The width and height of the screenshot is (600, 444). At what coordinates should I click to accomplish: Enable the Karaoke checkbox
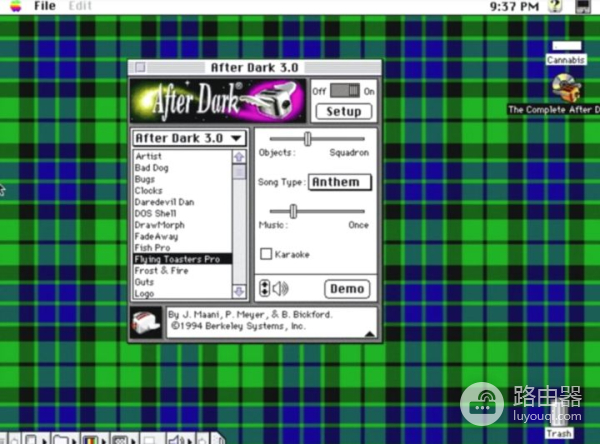pyautogui.click(x=266, y=254)
